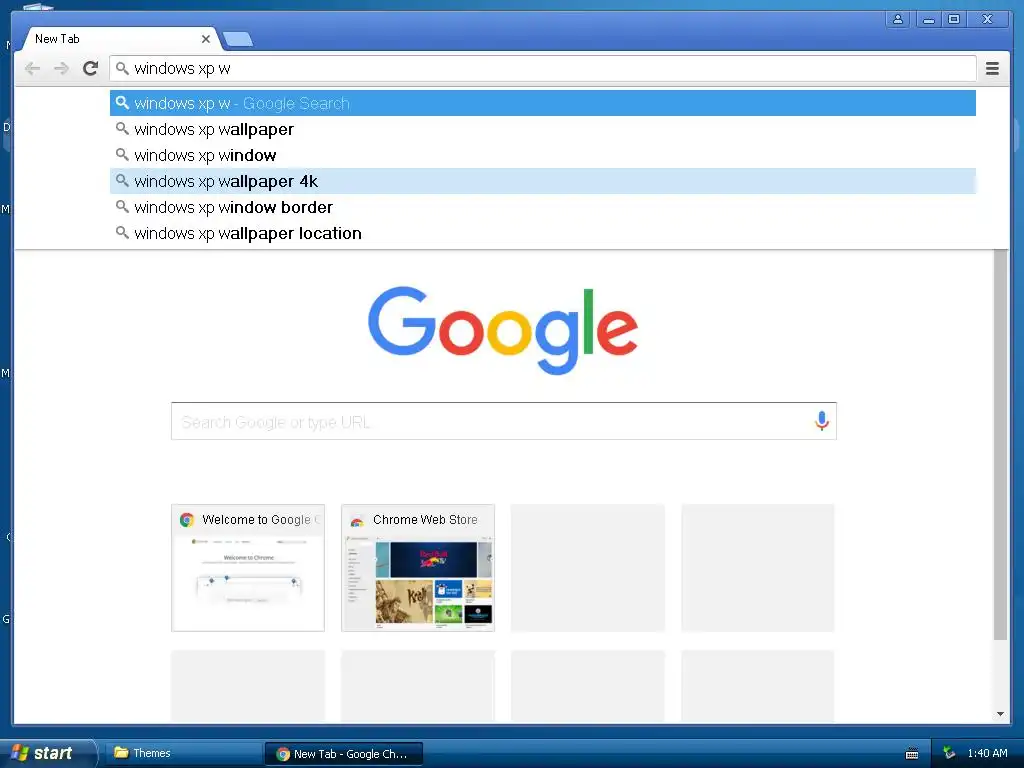Click the Google search box on page
1024x768 pixels.
[x=504, y=421]
